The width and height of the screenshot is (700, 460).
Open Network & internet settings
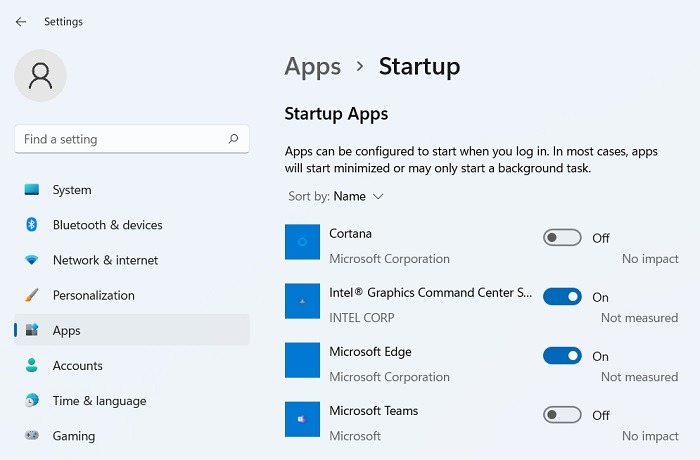132,260
